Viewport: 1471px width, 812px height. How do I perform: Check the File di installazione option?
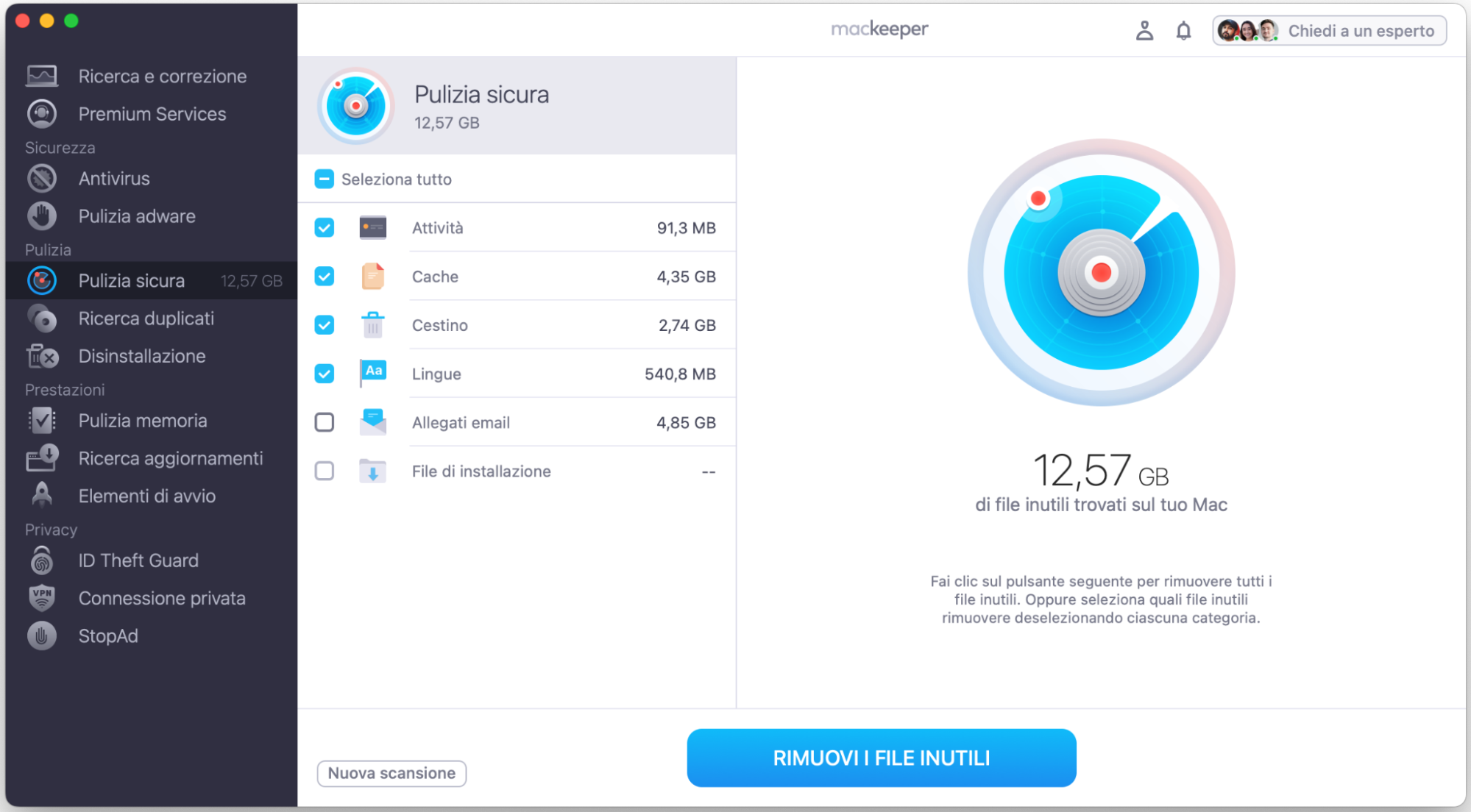[x=324, y=471]
